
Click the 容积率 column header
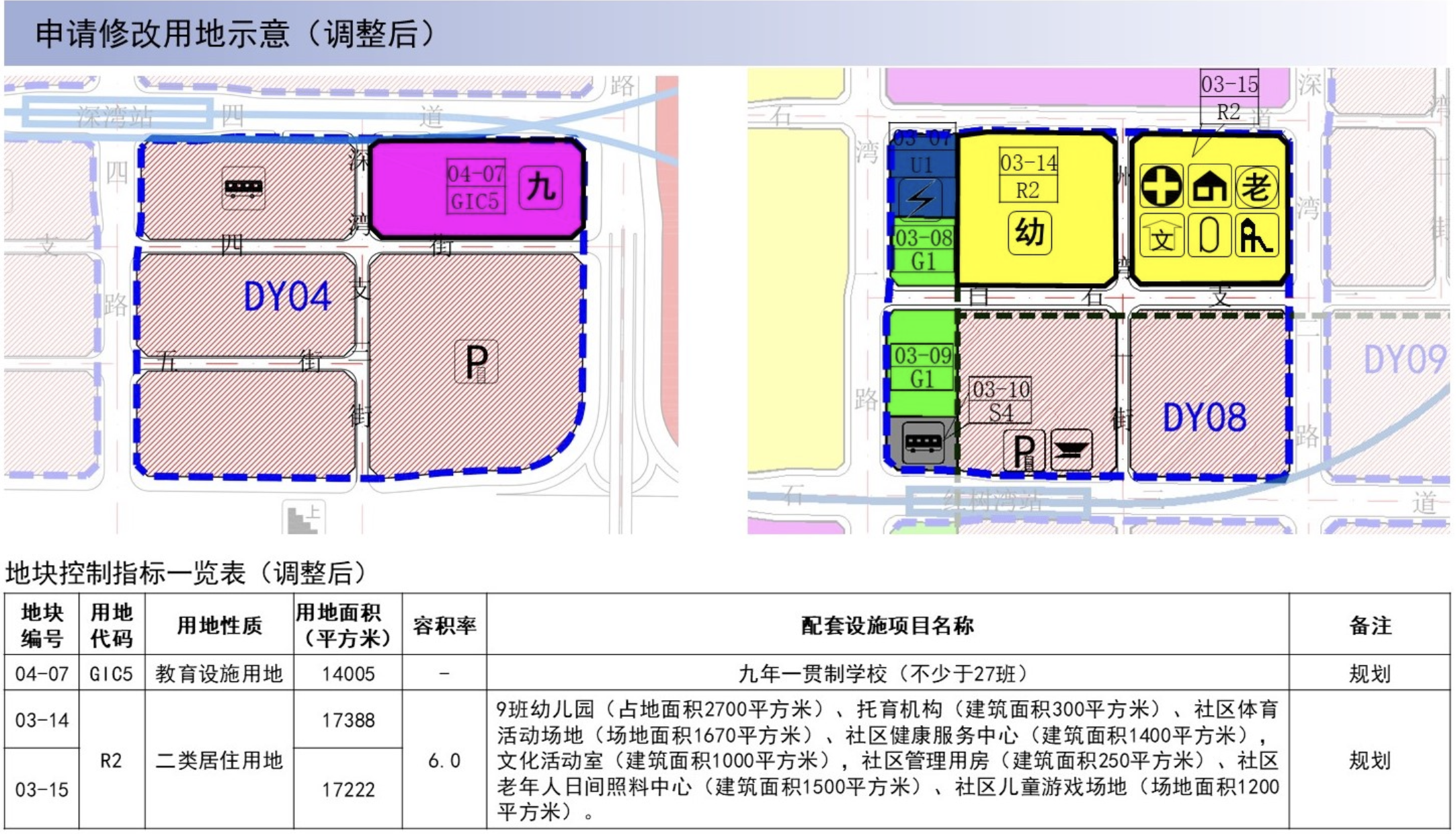tap(444, 625)
